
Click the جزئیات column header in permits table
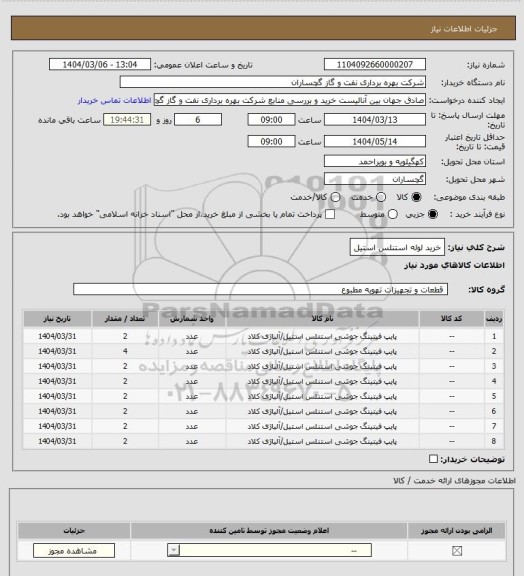coord(74,530)
